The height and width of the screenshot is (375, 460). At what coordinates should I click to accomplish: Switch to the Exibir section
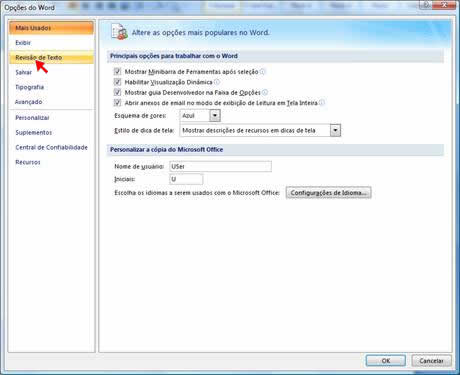coord(51,43)
